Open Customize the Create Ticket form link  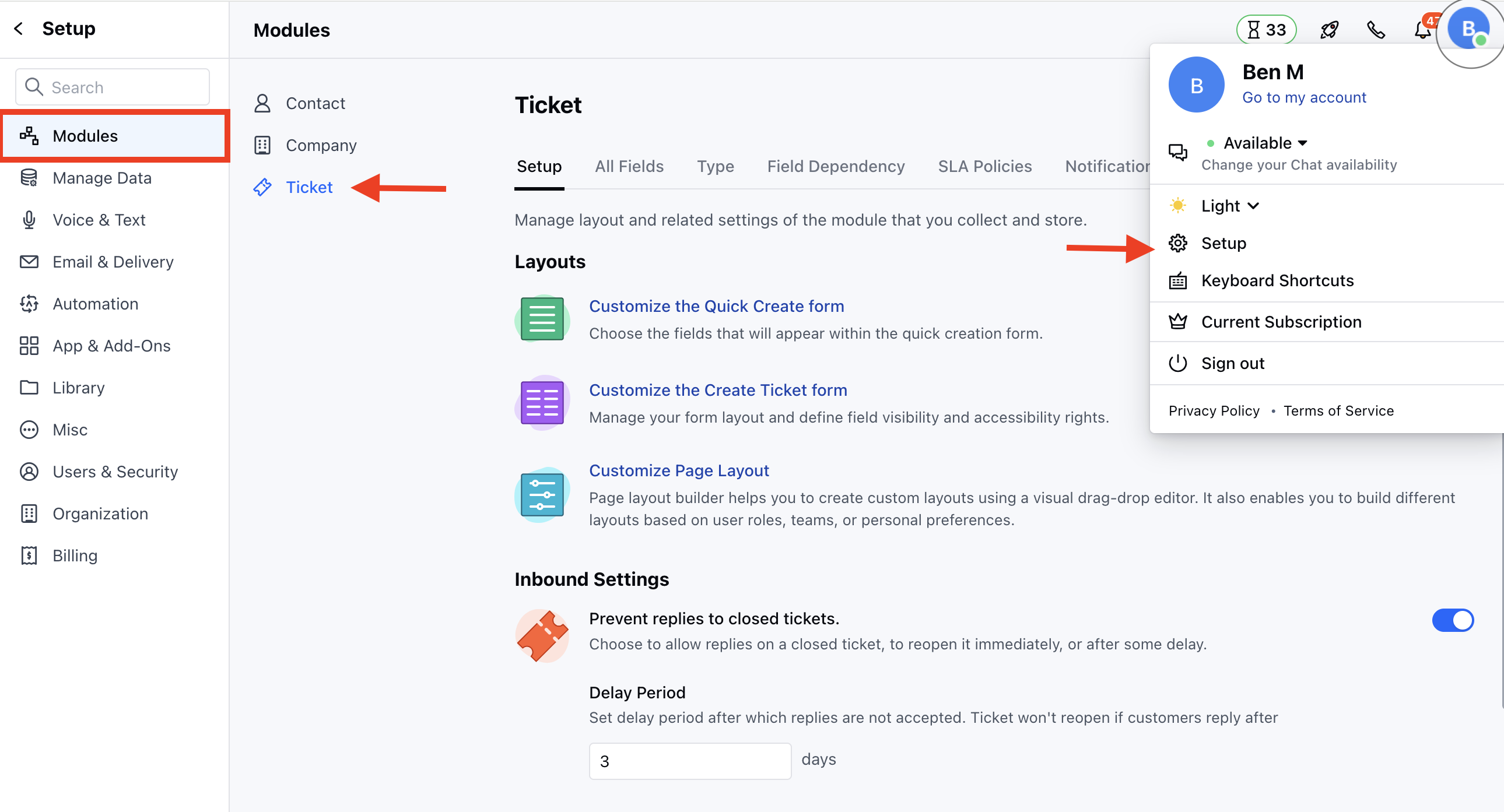pyautogui.click(x=717, y=390)
